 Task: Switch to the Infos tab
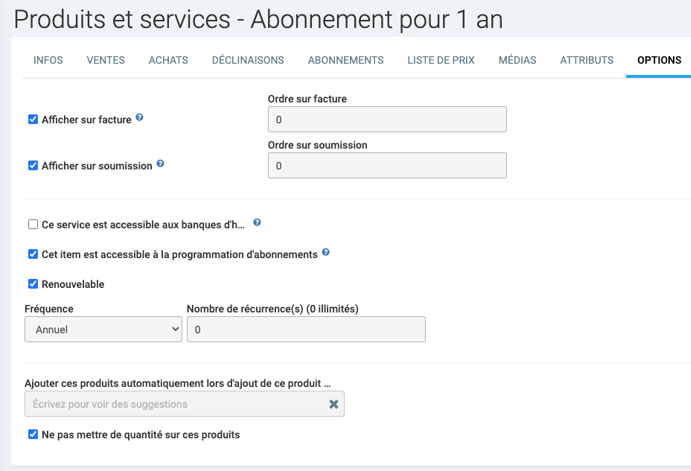pos(48,61)
